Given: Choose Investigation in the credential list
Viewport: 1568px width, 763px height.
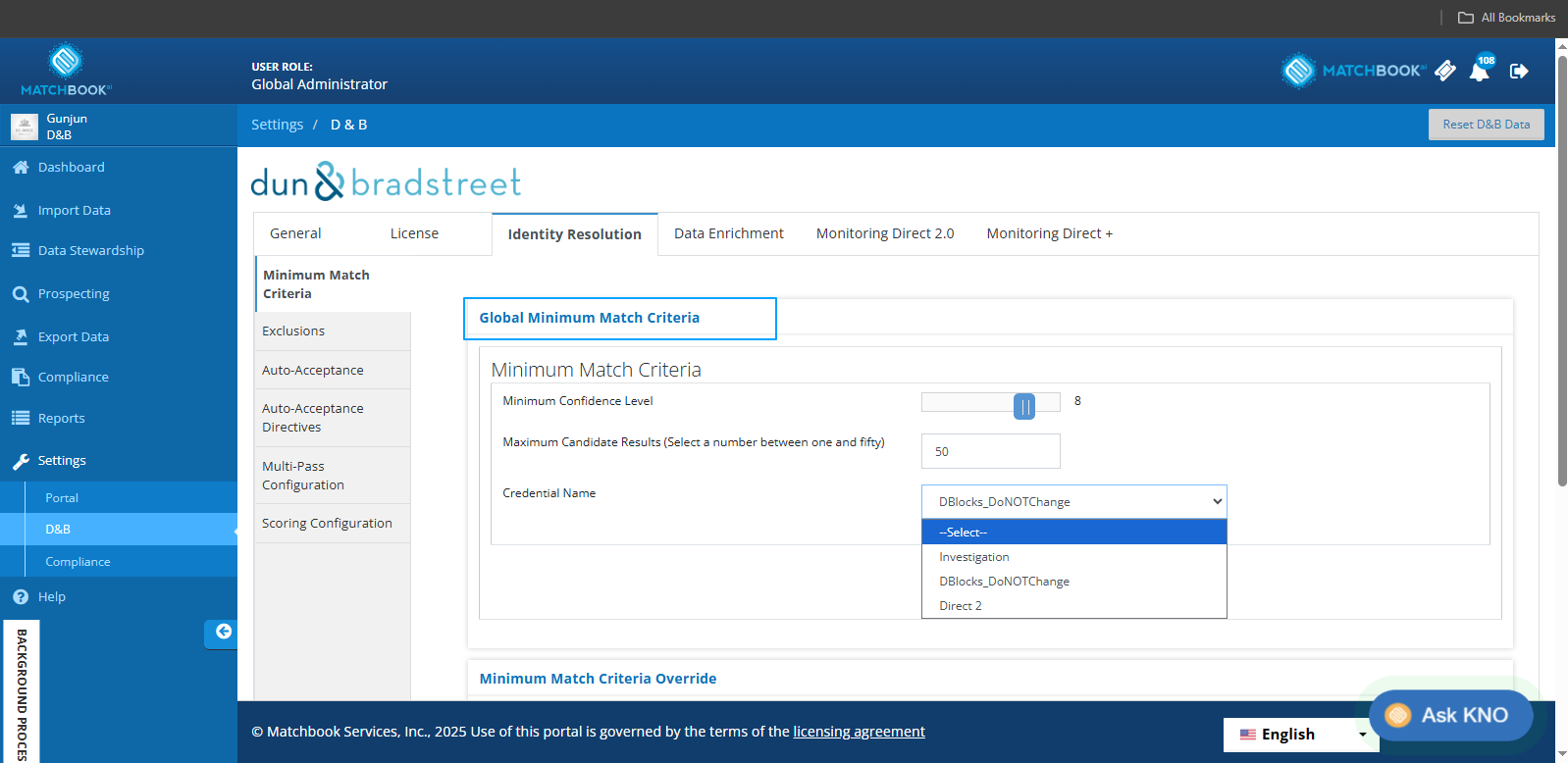Looking at the screenshot, I should (x=1074, y=557).
